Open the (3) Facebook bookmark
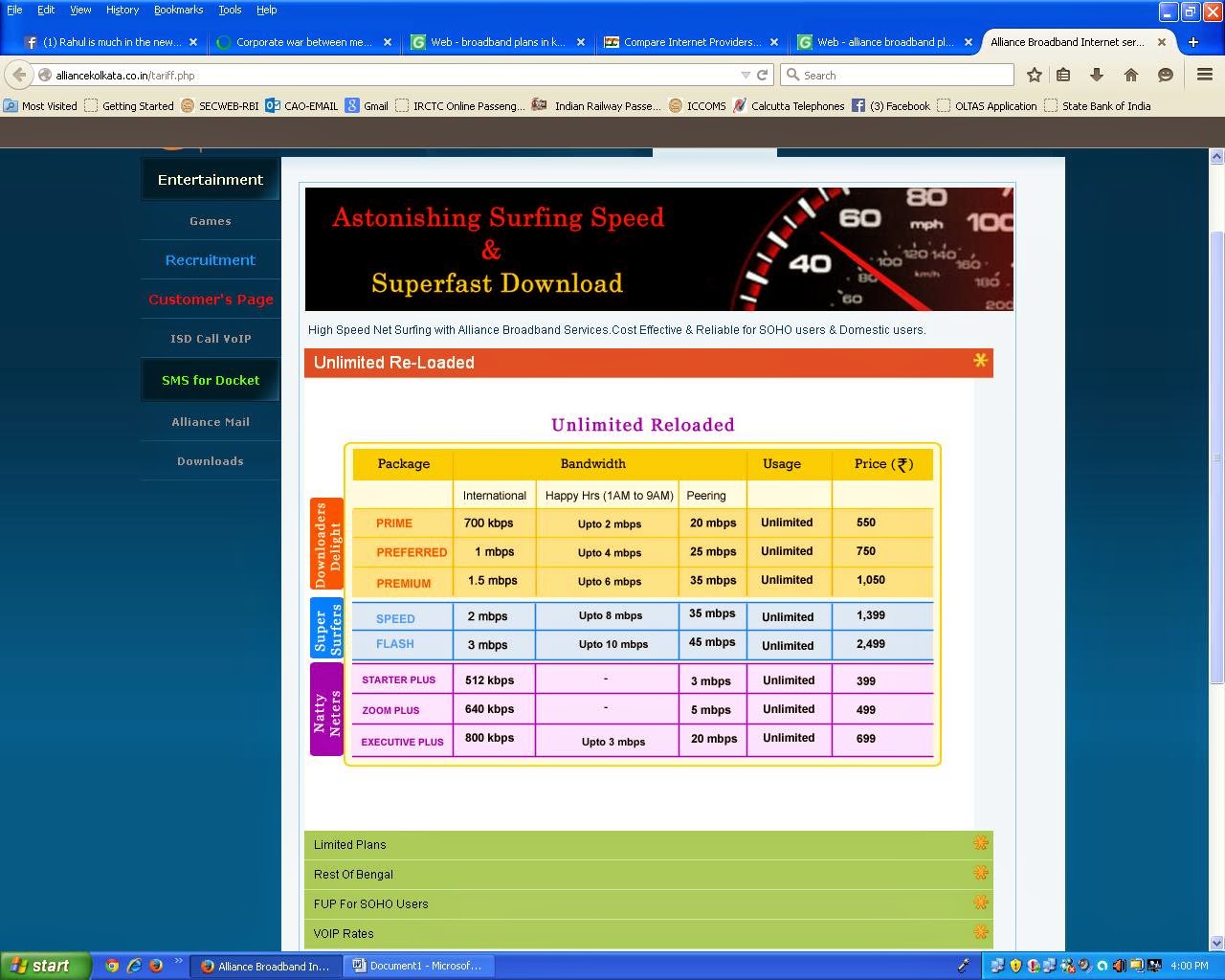1225x980 pixels. click(x=890, y=106)
